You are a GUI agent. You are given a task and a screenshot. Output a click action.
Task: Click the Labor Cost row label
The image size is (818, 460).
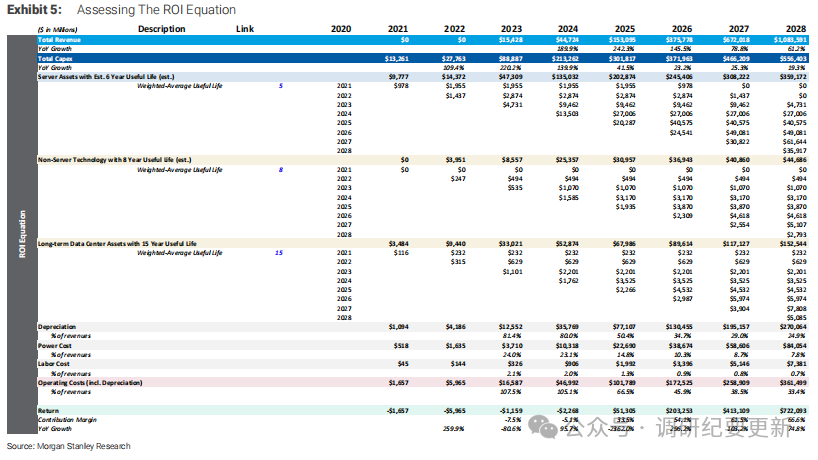pos(57,364)
